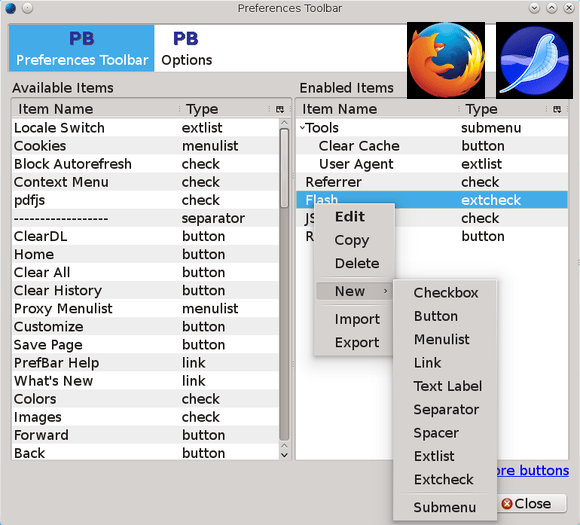Sort Enabled Items by Item Name header

tap(377, 109)
